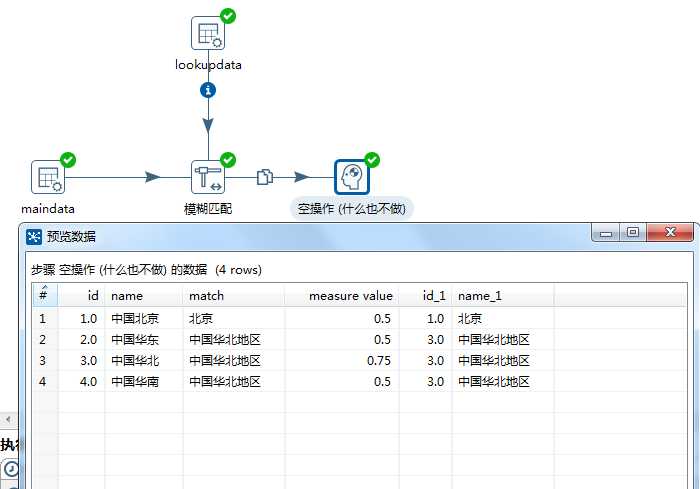Select name cell 中国北京 in row 1
This screenshot has height=489, width=700.
tap(144, 318)
